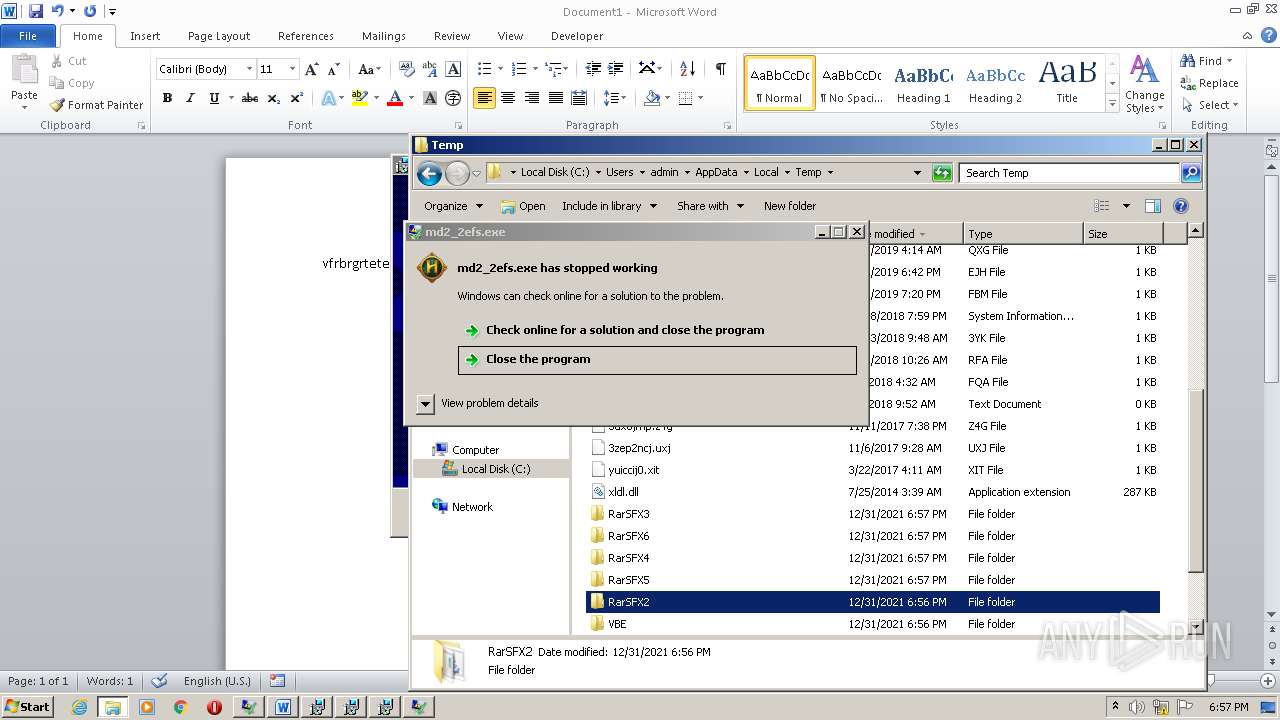Click the Back arrow in Temp explorer window
1280x720 pixels.
[429, 173]
